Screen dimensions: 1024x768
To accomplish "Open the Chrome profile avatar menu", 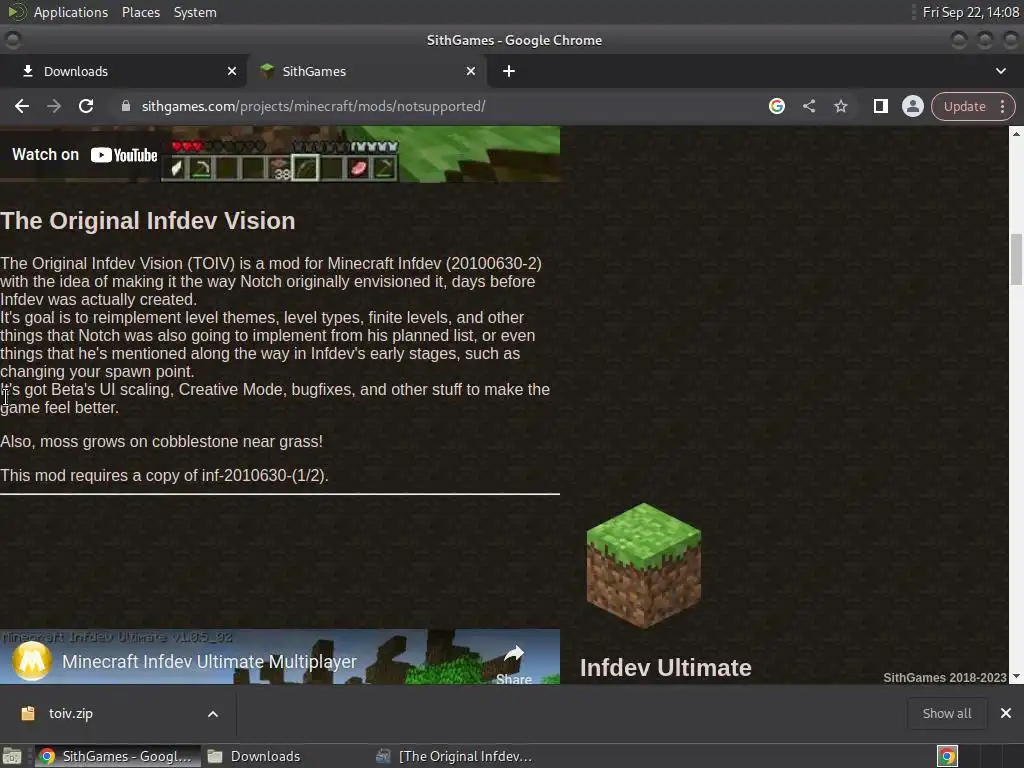I will click(x=912, y=106).
